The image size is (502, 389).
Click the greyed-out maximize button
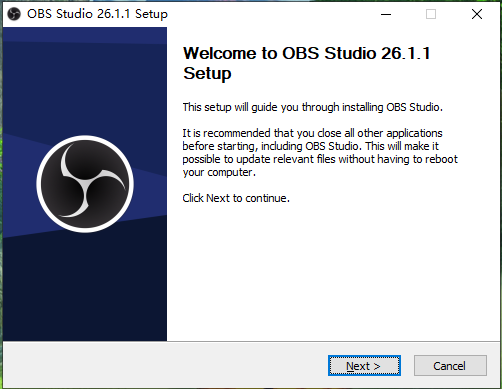[431, 14]
